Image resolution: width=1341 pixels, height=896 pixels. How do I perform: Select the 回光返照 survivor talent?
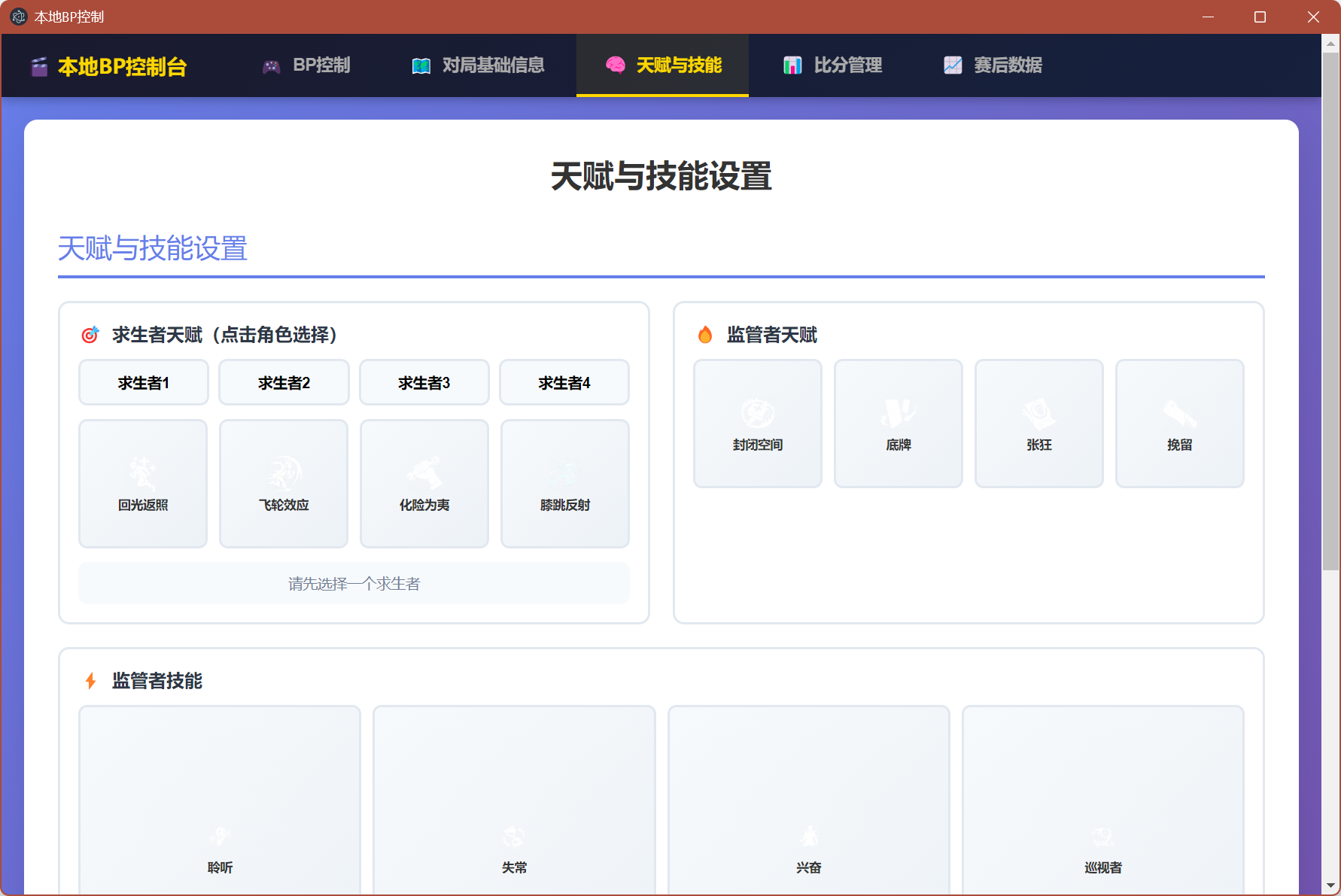coord(142,483)
